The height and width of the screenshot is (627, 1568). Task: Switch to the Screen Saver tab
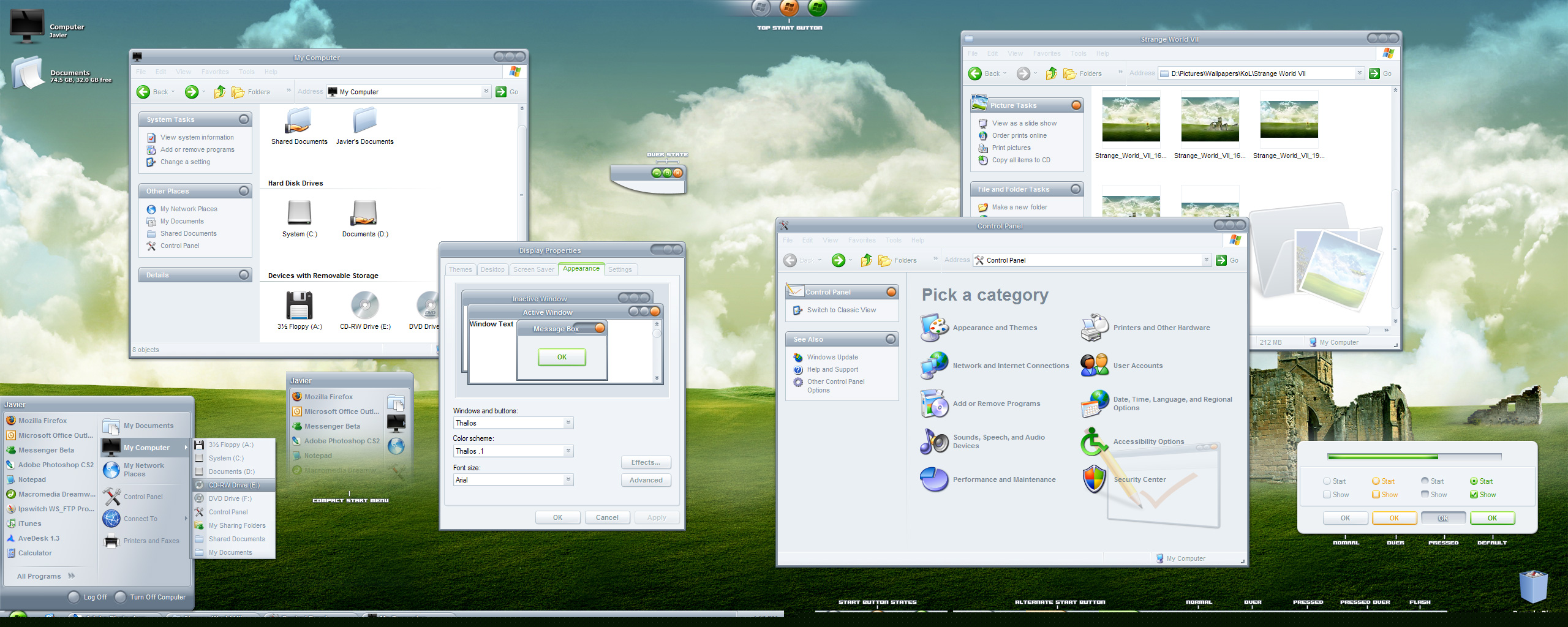(x=533, y=269)
